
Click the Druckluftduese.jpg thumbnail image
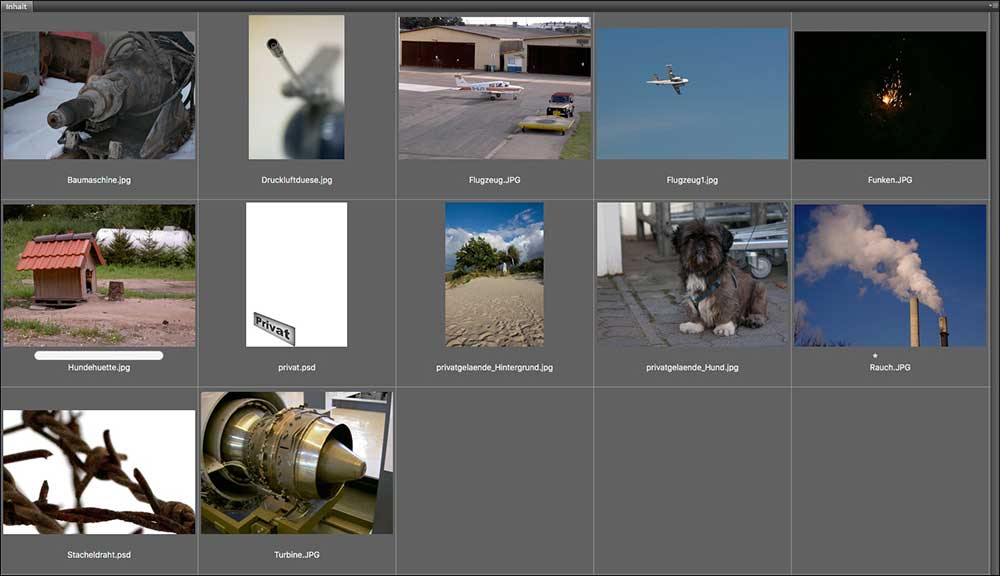coord(296,87)
